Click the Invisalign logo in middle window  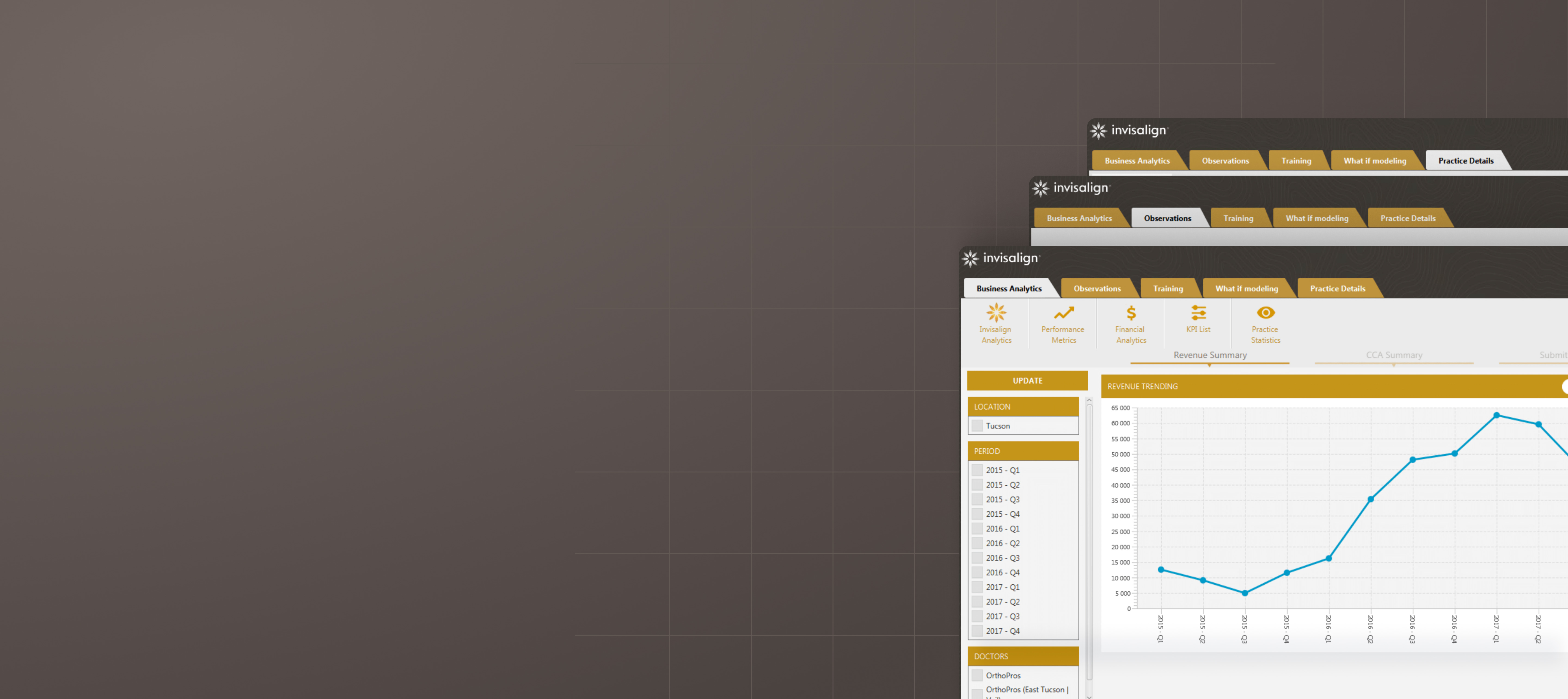1071,188
